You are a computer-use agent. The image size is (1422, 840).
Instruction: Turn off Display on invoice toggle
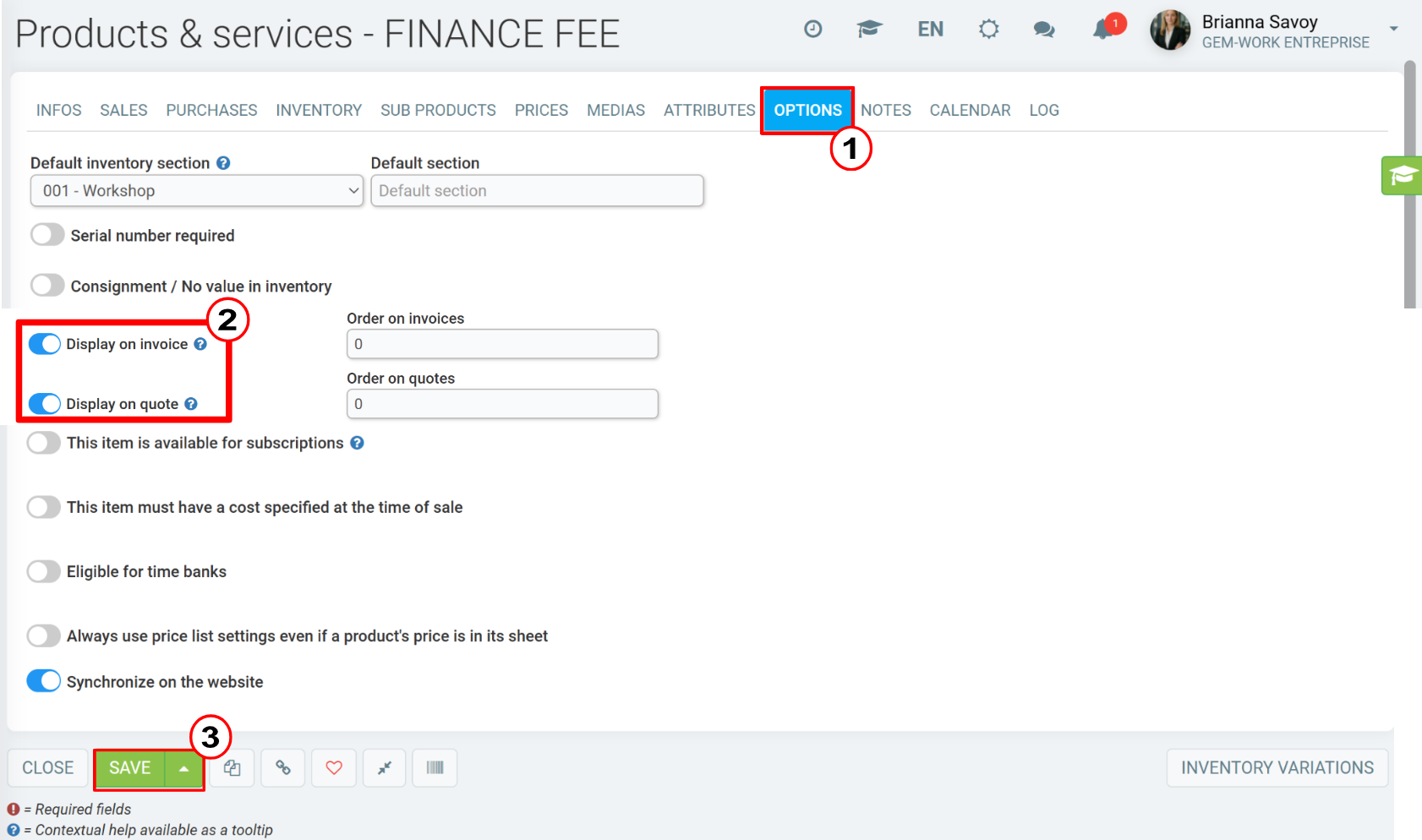pyautogui.click(x=45, y=344)
